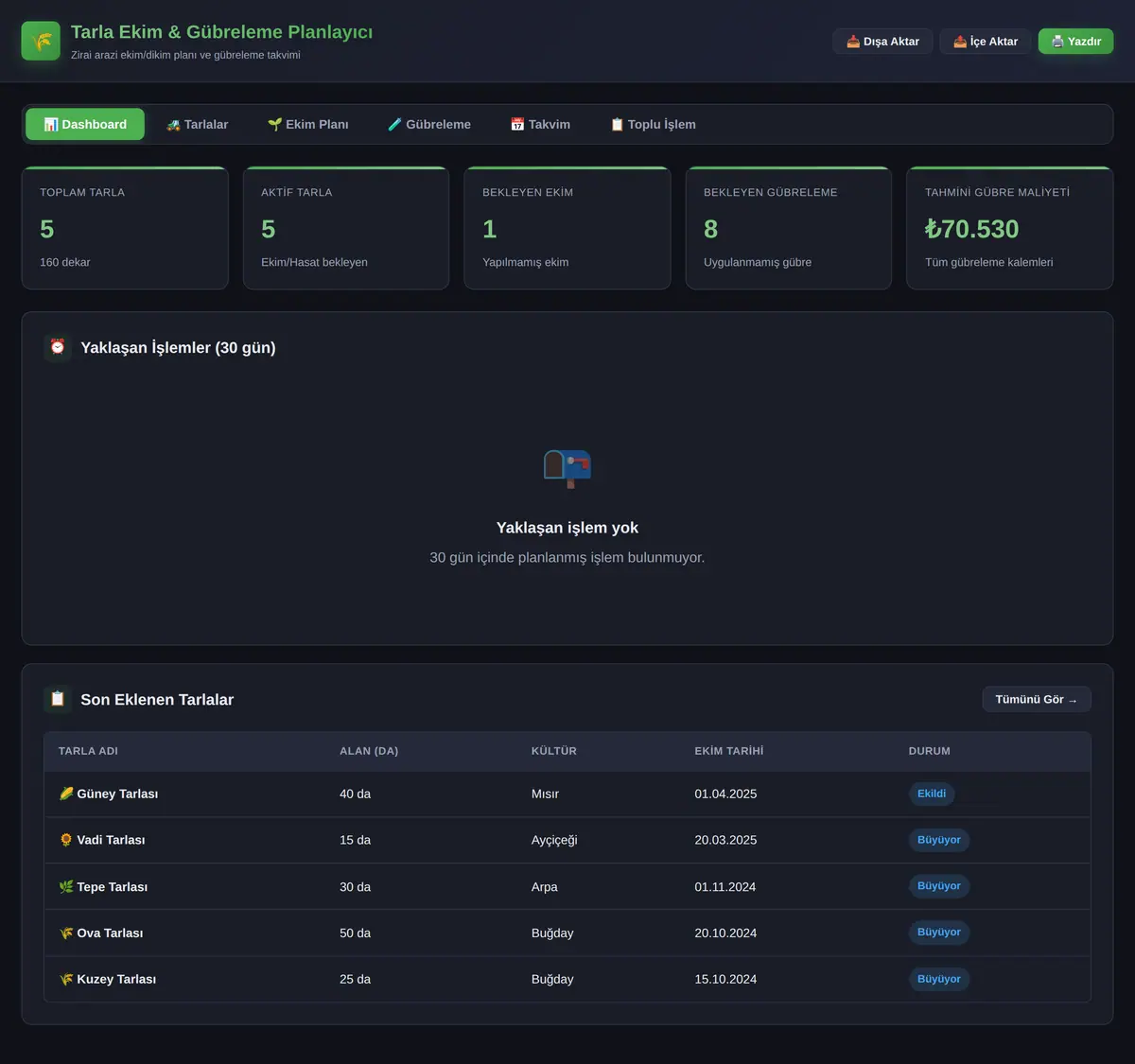Click the Aktif Tarla stat card
1135x1064 pixels.
[x=346, y=228]
